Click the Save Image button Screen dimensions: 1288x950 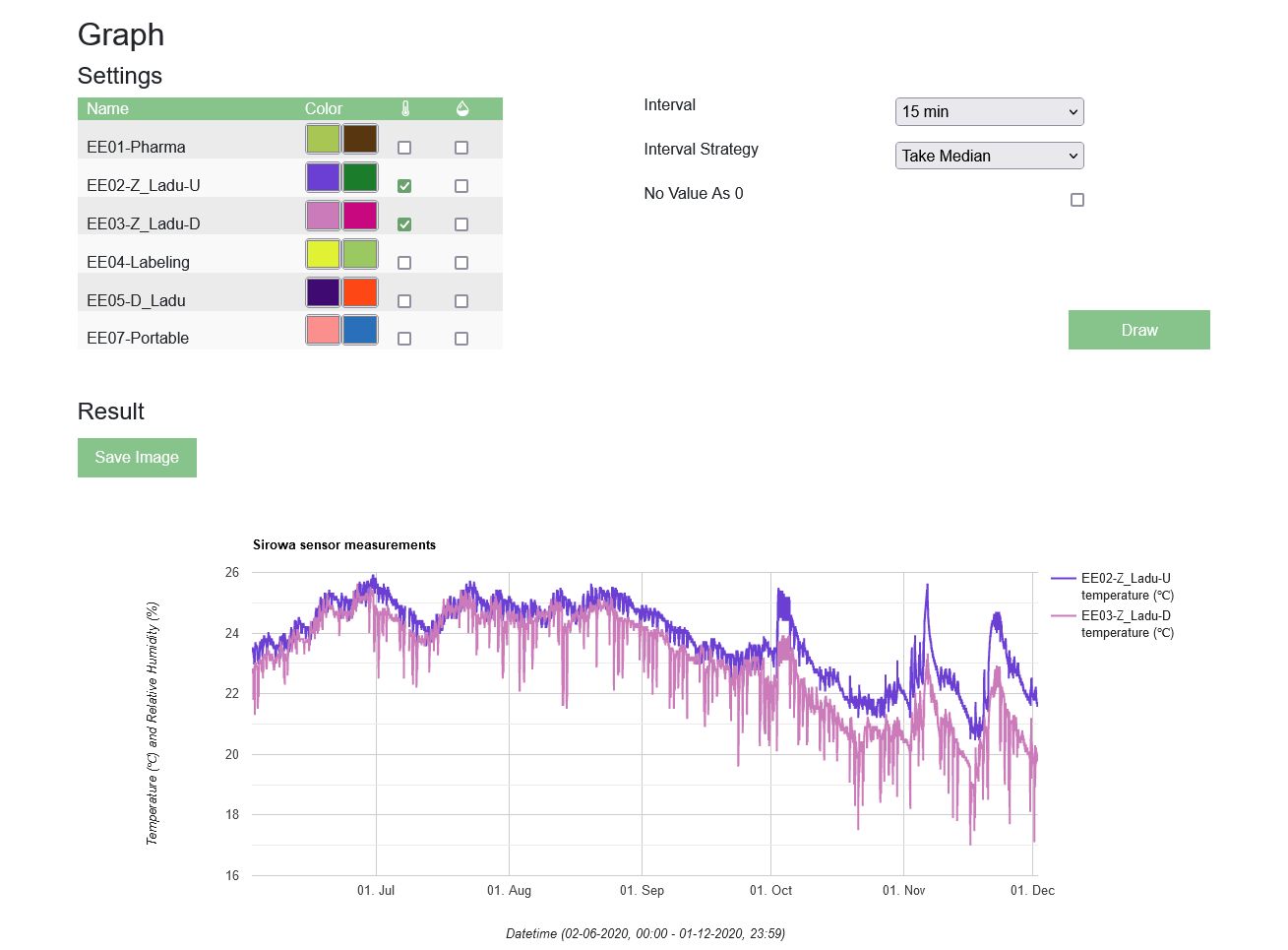pyautogui.click(x=137, y=458)
